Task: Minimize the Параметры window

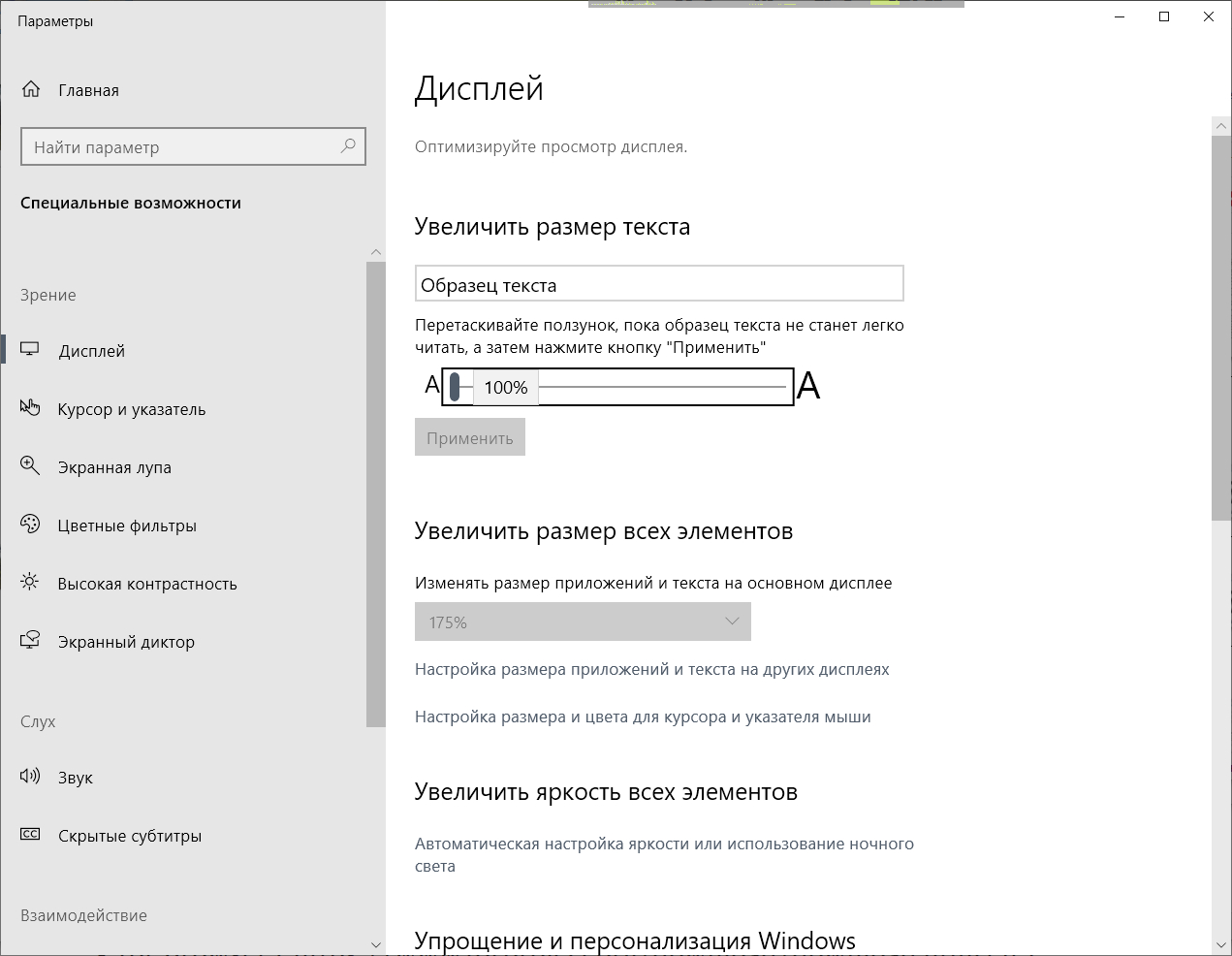Action: pyautogui.click(x=1121, y=16)
